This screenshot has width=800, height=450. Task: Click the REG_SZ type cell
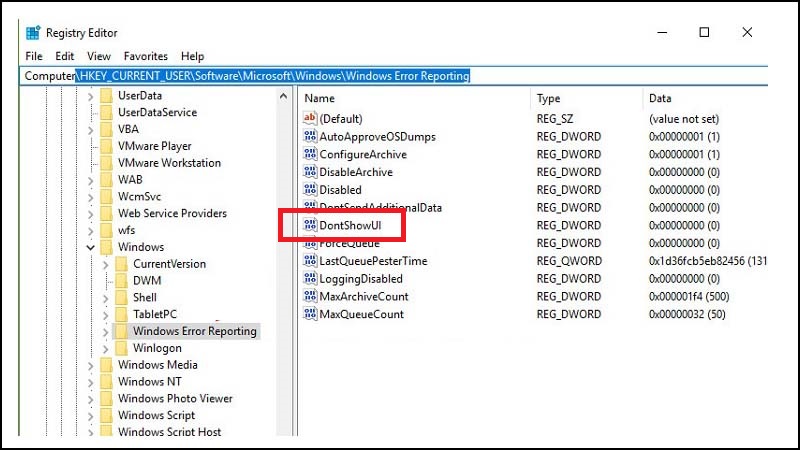(555, 118)
